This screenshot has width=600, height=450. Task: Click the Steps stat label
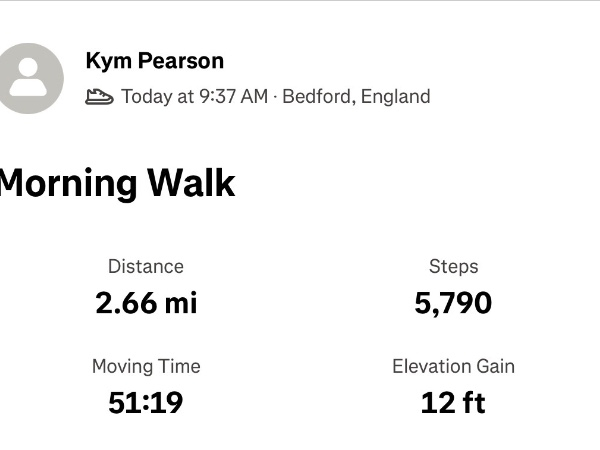(453, 267)
